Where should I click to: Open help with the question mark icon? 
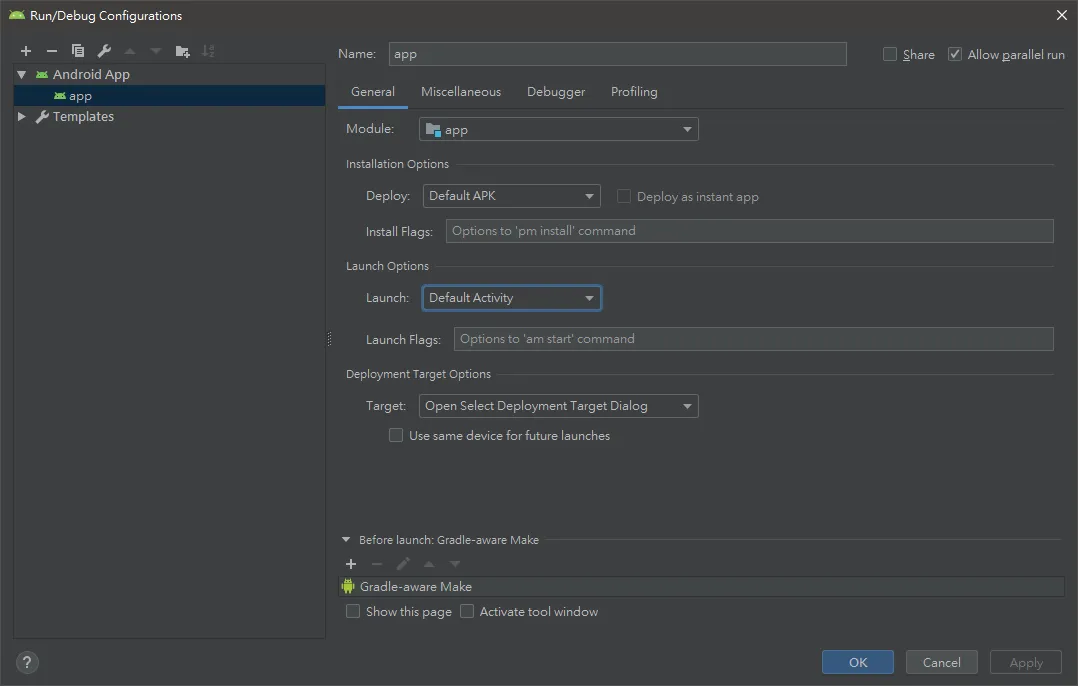coord(27,661)
